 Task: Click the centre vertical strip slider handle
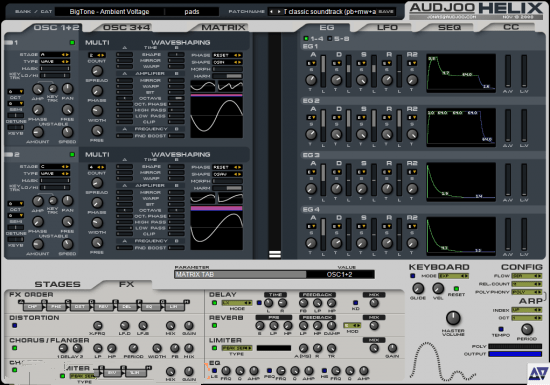coord(275,254)
